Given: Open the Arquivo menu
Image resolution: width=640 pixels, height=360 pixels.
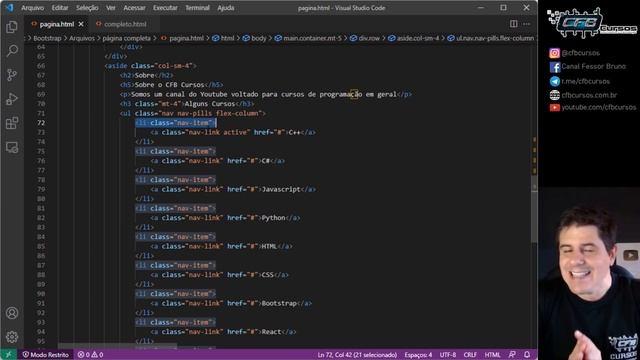Looking at the screenshot, I should [x=32, y=8].
